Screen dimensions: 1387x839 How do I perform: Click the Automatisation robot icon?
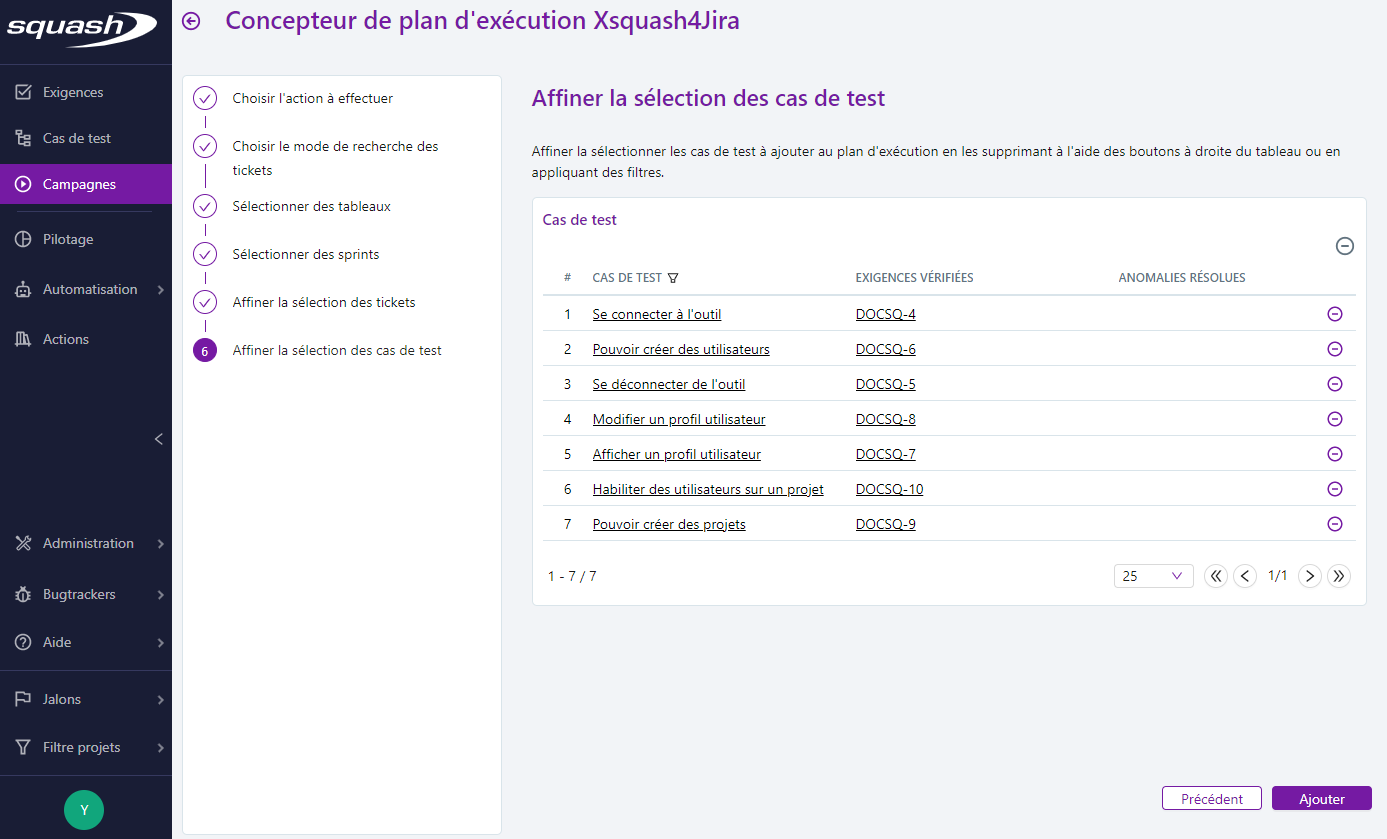[x=22, y=288]
